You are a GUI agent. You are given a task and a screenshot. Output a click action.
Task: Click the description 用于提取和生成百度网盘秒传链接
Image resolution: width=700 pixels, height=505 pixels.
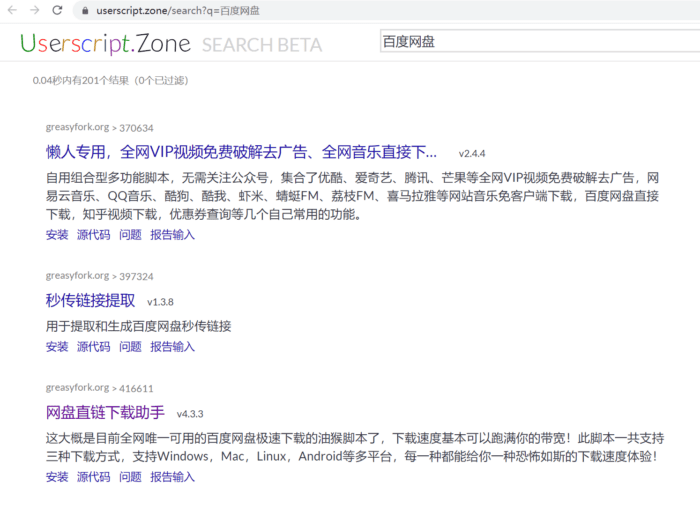point(138,326)
